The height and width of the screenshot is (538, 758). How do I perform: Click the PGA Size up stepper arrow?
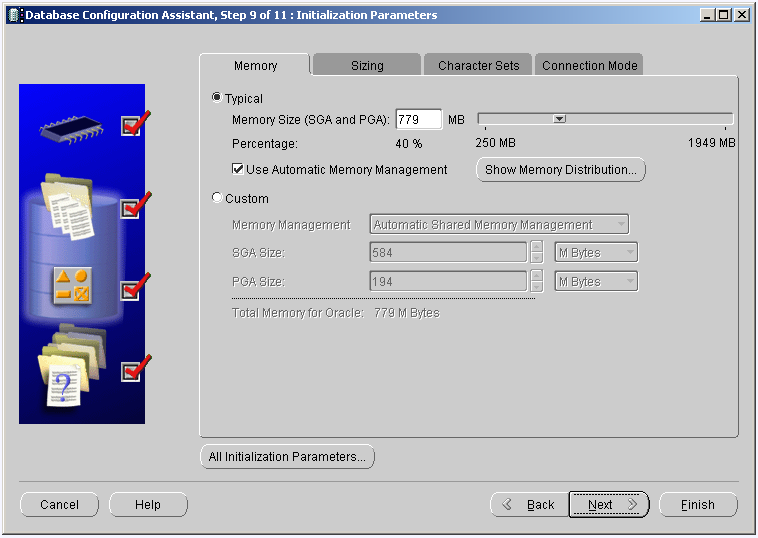click(x=537, y=276)
